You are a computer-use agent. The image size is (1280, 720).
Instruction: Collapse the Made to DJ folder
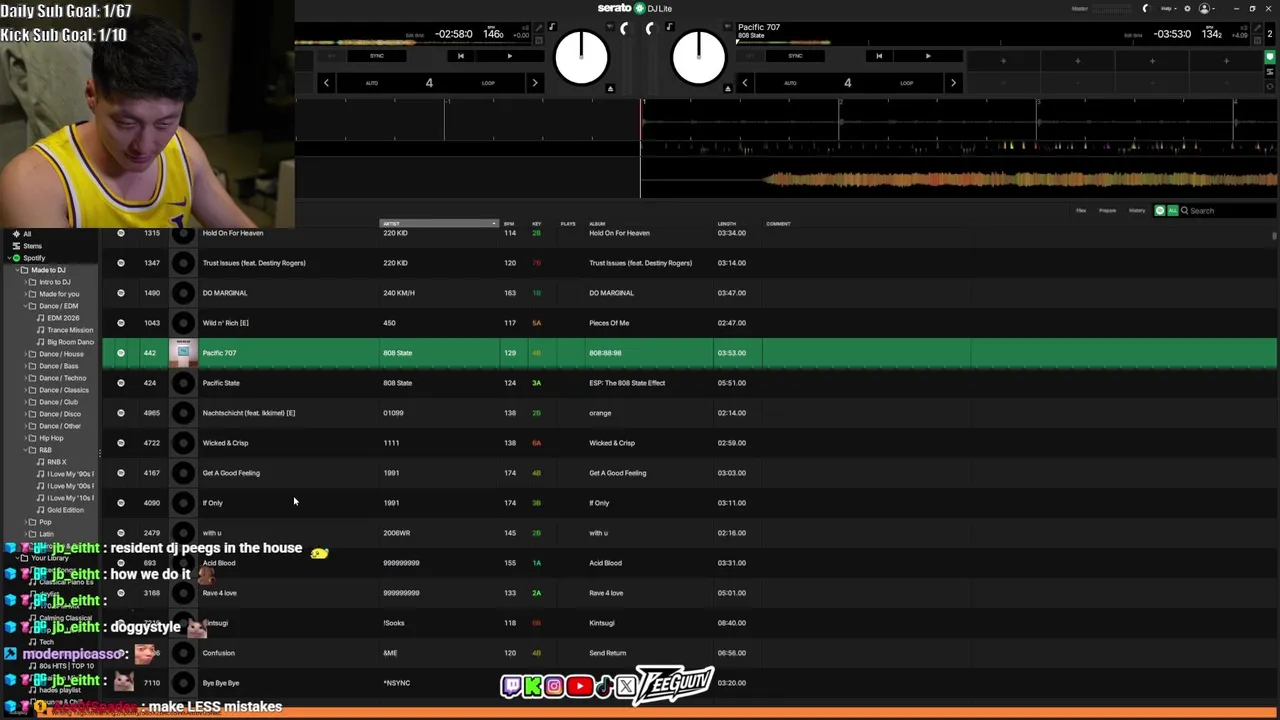[x=18, y=270]
